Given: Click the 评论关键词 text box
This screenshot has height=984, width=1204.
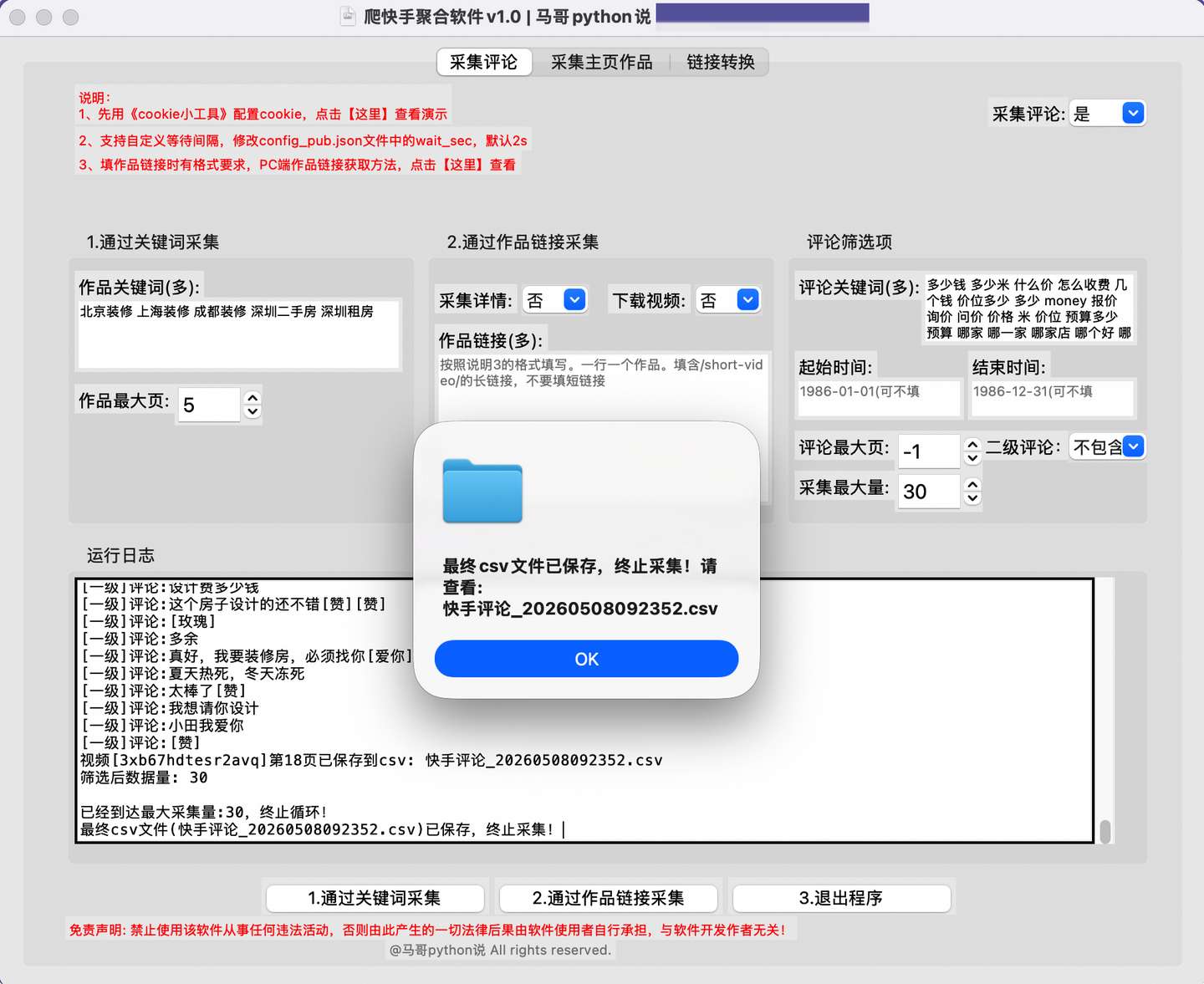Looking at the screenshot, I should [1029, 308].
